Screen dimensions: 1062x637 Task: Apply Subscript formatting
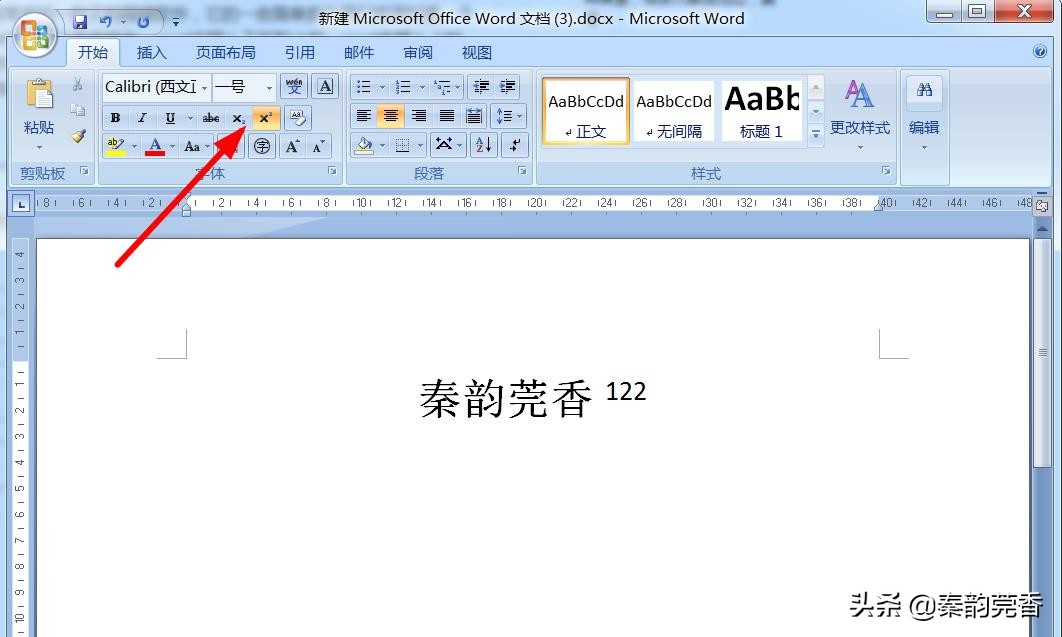(237, 117)
